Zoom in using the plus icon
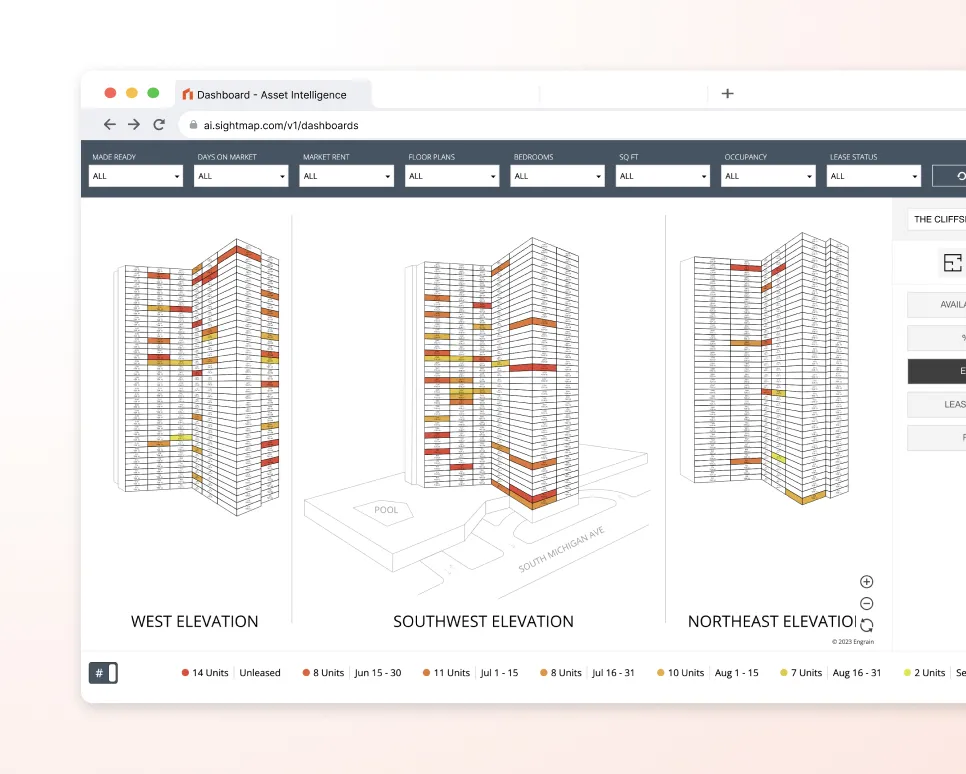This screenshot has height=774, width=966. [865, 581]
